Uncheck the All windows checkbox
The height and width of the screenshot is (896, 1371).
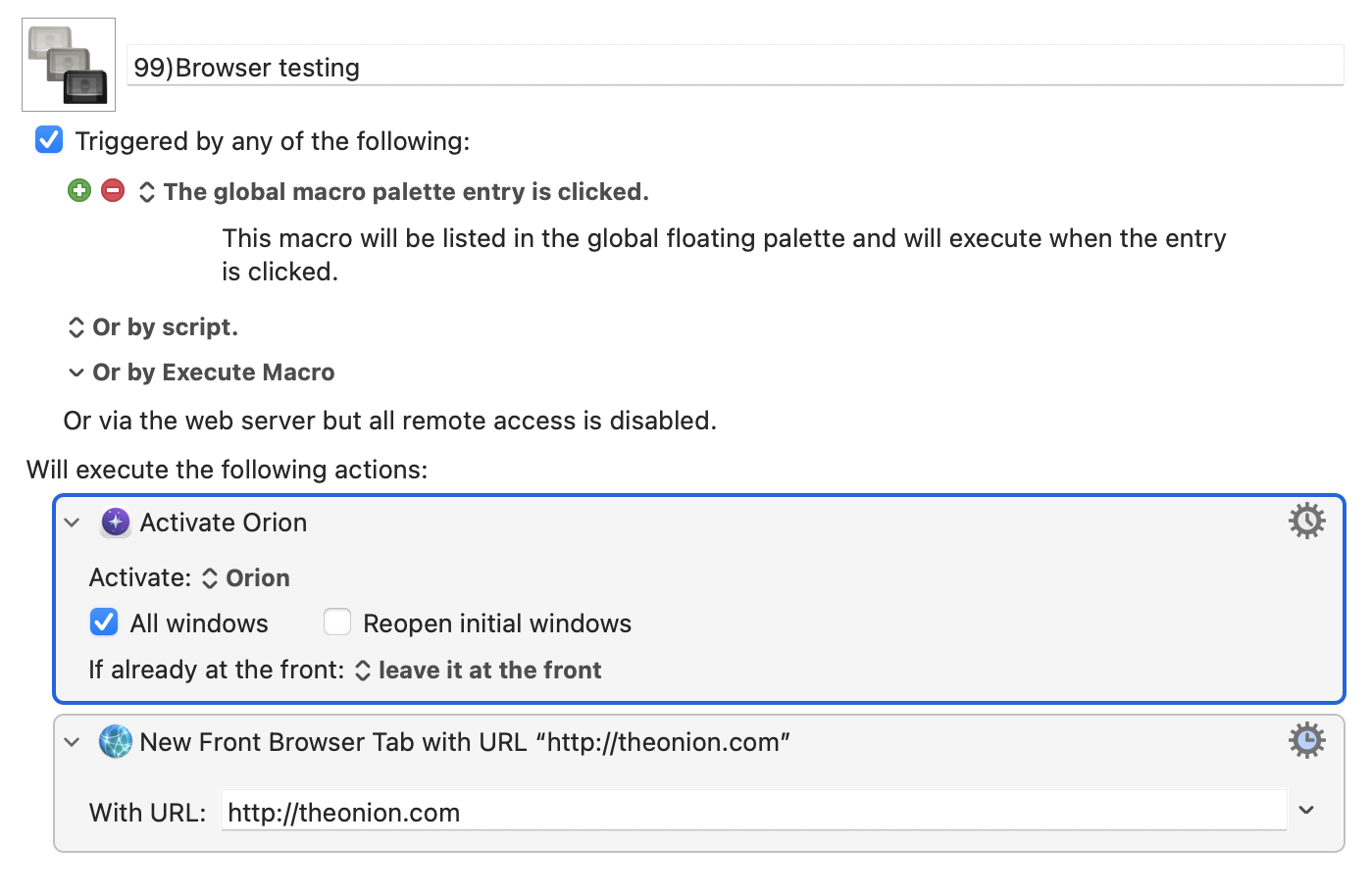(104, 622)
